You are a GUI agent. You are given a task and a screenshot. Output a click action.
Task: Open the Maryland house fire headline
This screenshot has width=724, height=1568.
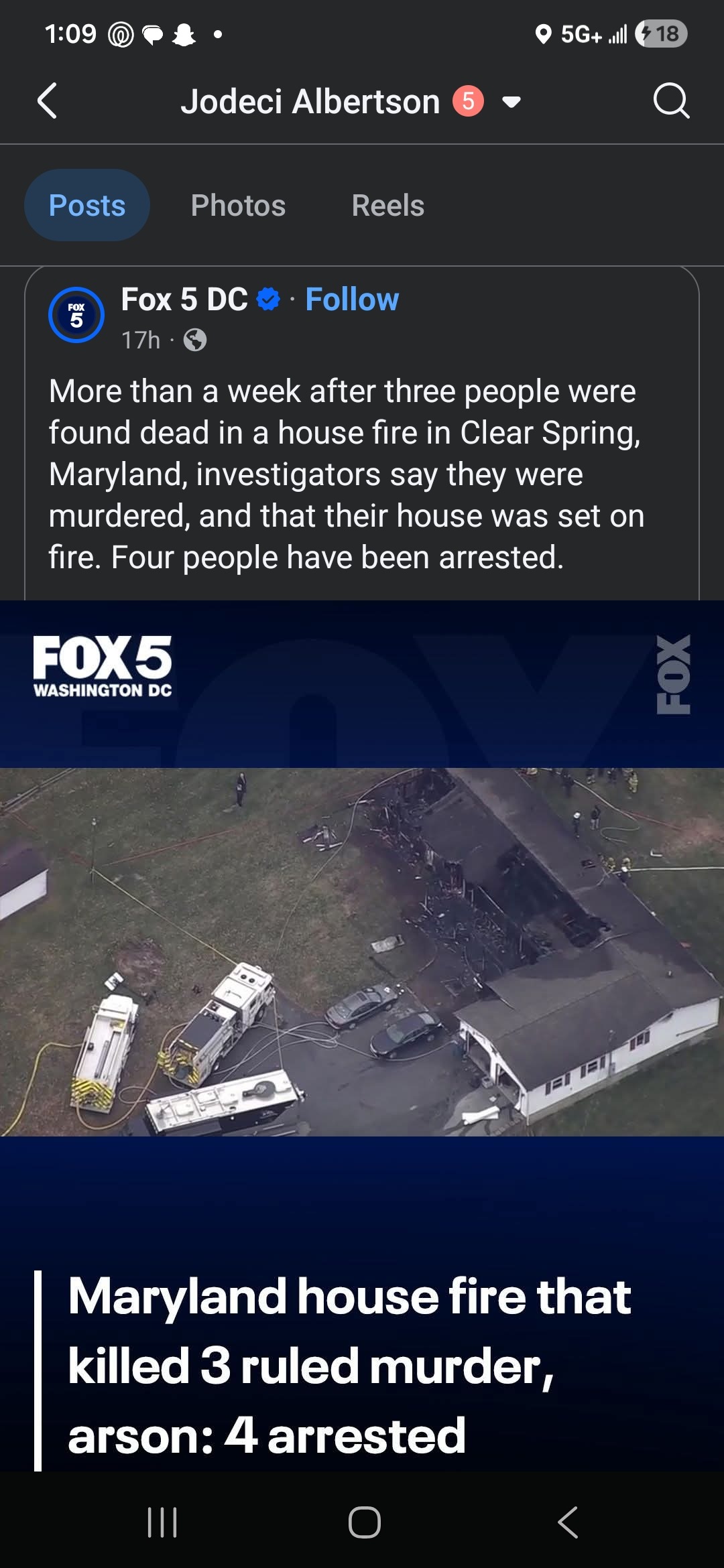click(349, 1366)
